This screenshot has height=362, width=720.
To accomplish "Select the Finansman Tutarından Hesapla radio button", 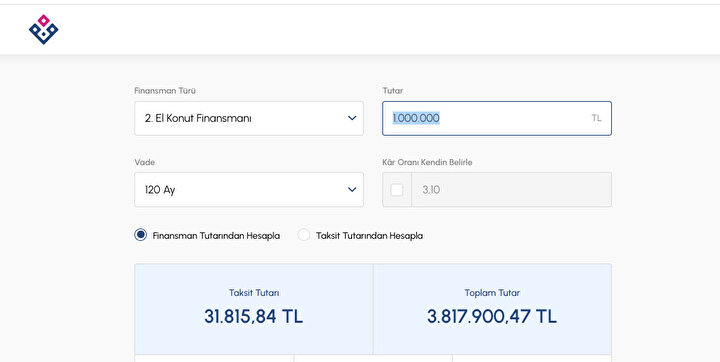I will (141, 235).
